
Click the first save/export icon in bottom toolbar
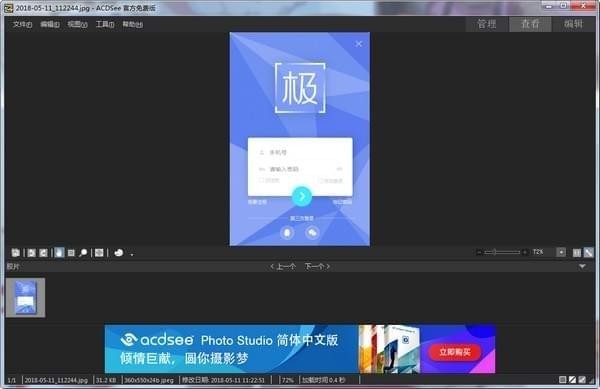[16, 253]
